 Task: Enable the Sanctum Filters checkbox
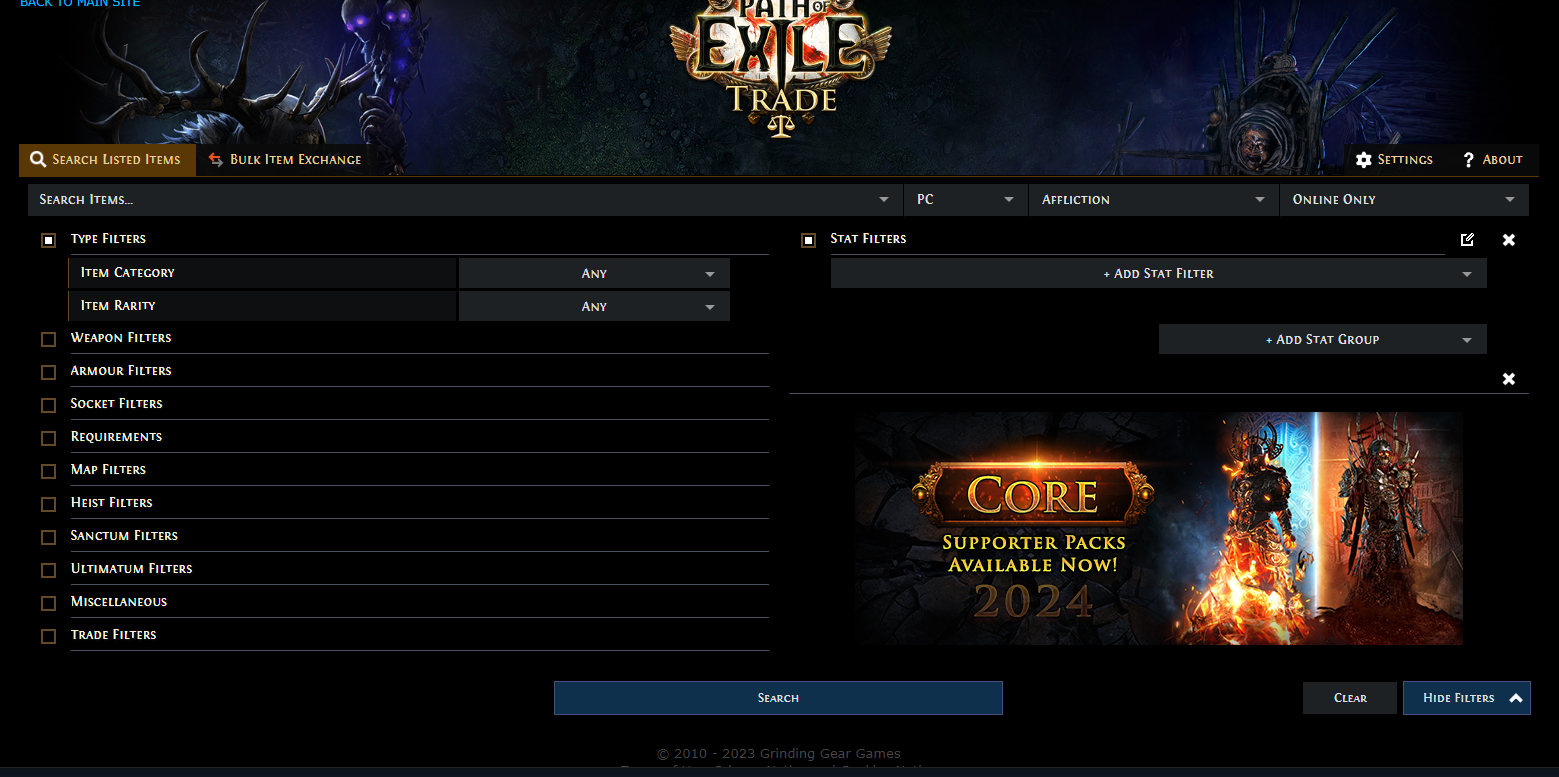click(x=48, y=537)
